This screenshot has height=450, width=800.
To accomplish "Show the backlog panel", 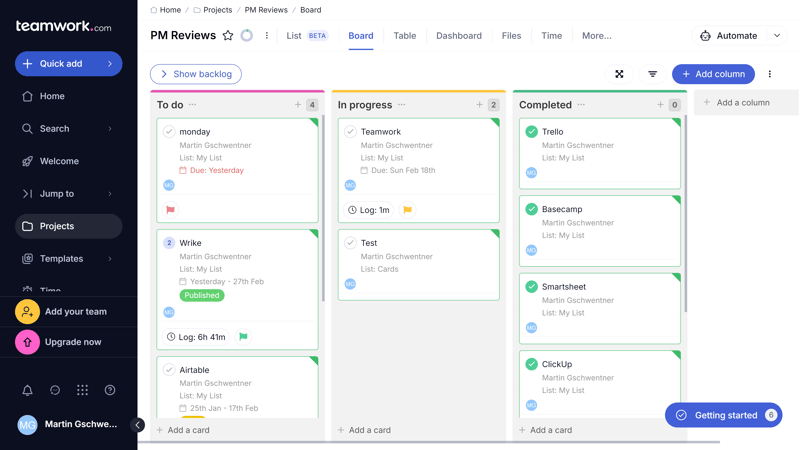I will 196,74.
